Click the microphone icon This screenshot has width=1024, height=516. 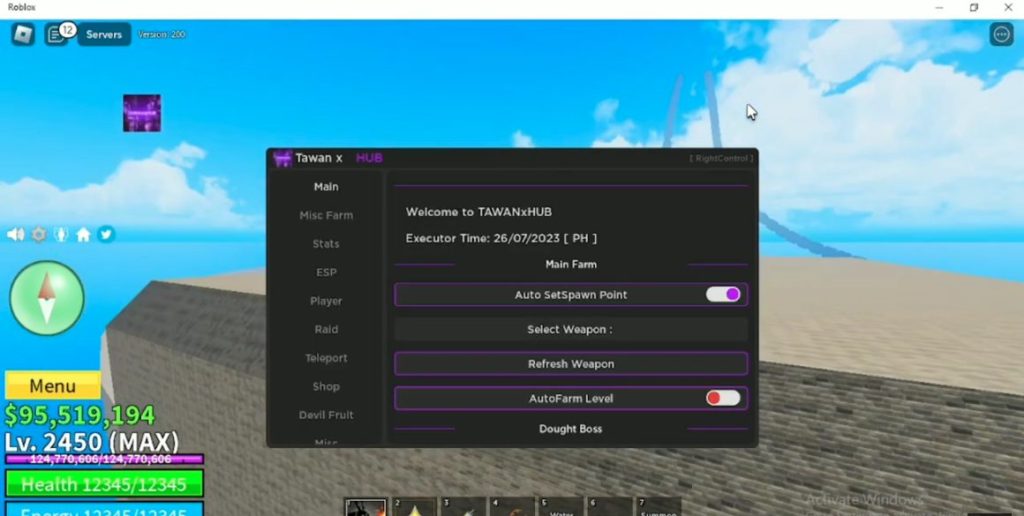click(61, 234)
